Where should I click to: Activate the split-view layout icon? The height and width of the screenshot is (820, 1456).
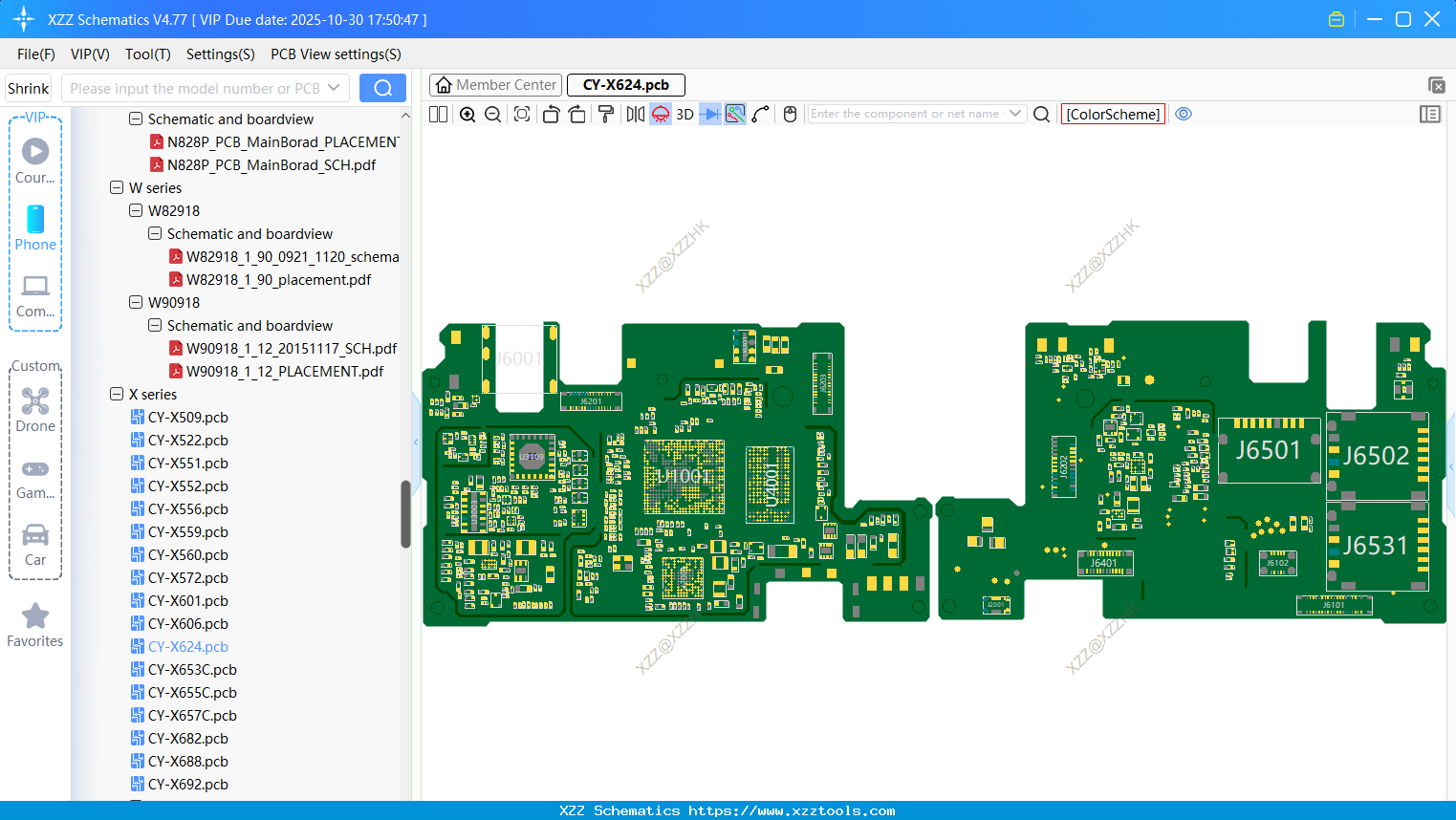[437, 114]
